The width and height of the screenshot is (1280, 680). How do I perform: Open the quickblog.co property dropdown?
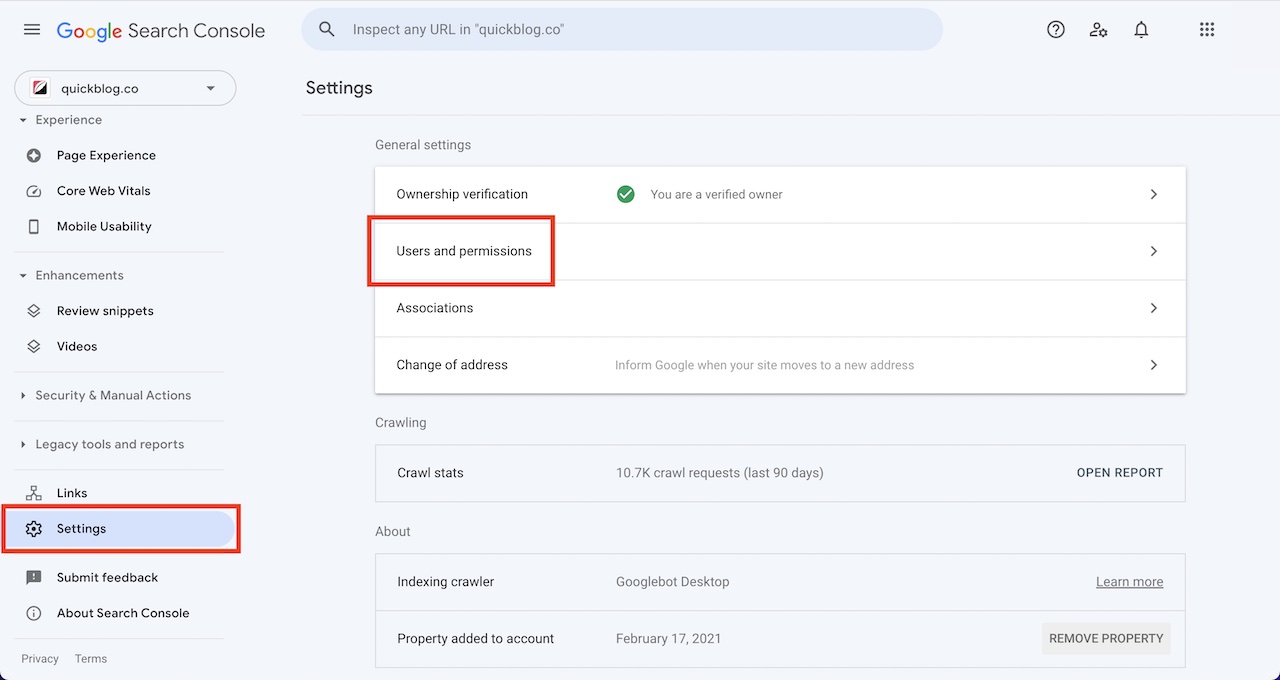pos(125,88)
